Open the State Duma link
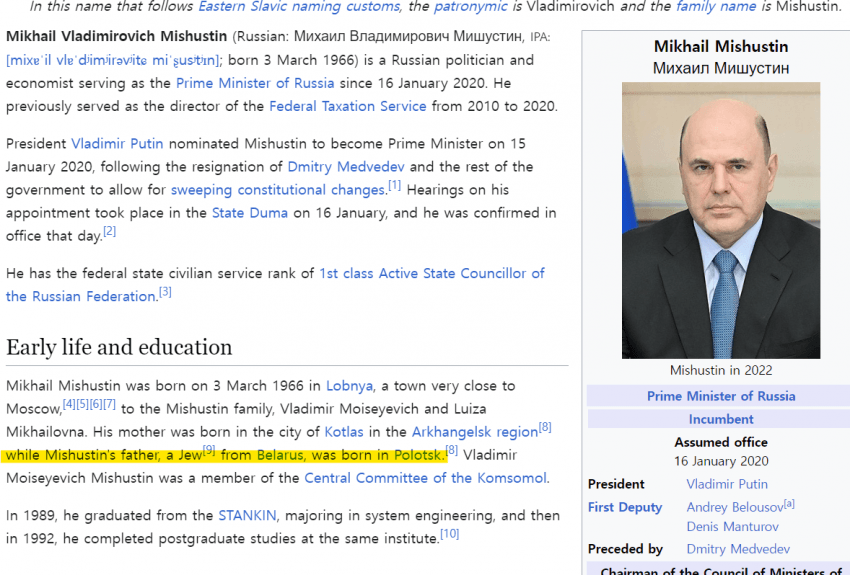Viewport: 850px width, 575px height. coord(250,213)
